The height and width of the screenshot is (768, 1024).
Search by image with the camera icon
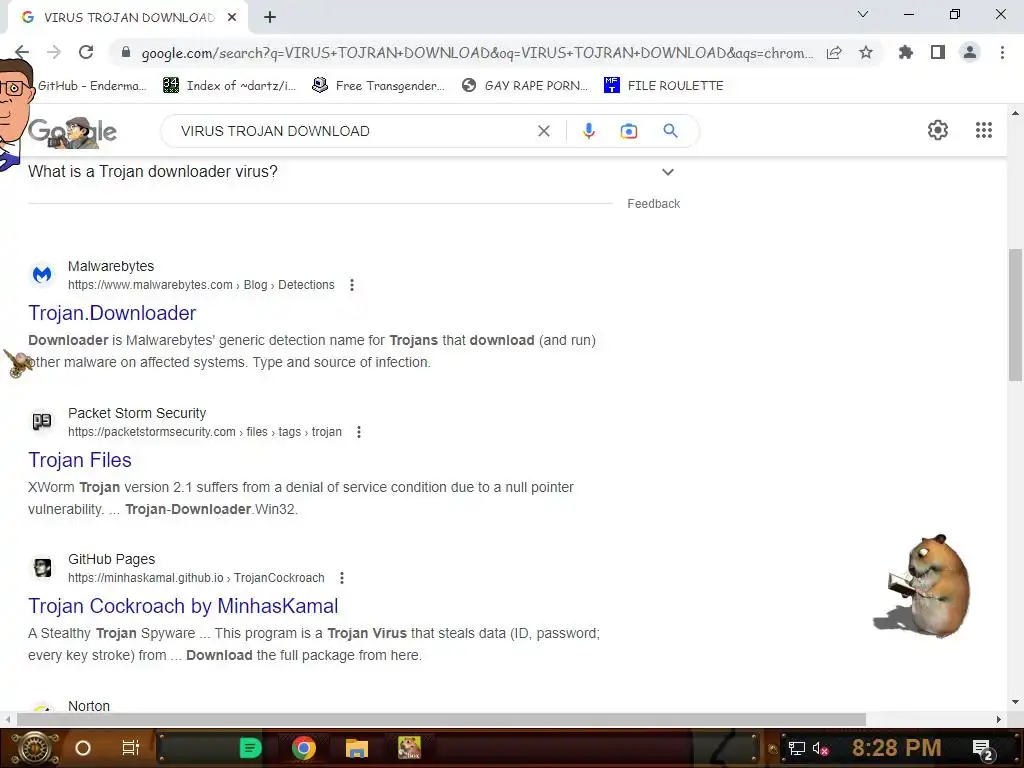click(628, 131)
